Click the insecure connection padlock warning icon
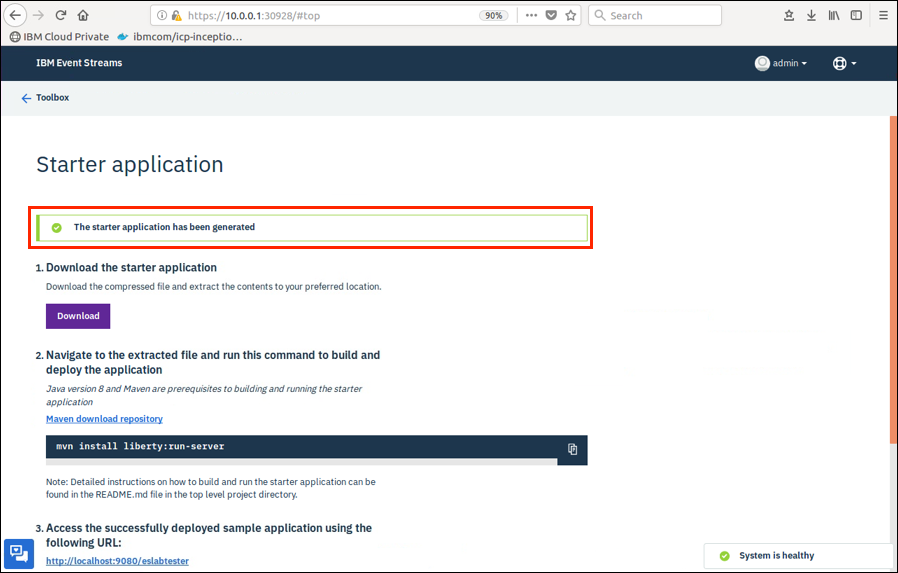 tap(176, 15)
